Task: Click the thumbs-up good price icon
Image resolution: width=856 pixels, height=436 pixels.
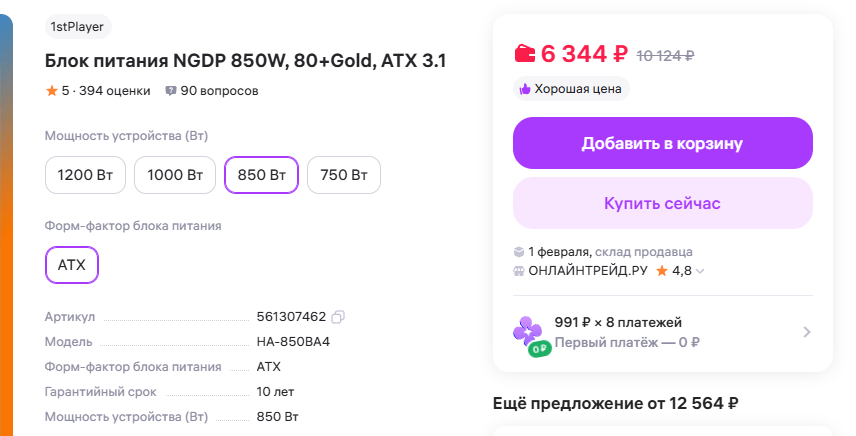Action: pos(524,89)
